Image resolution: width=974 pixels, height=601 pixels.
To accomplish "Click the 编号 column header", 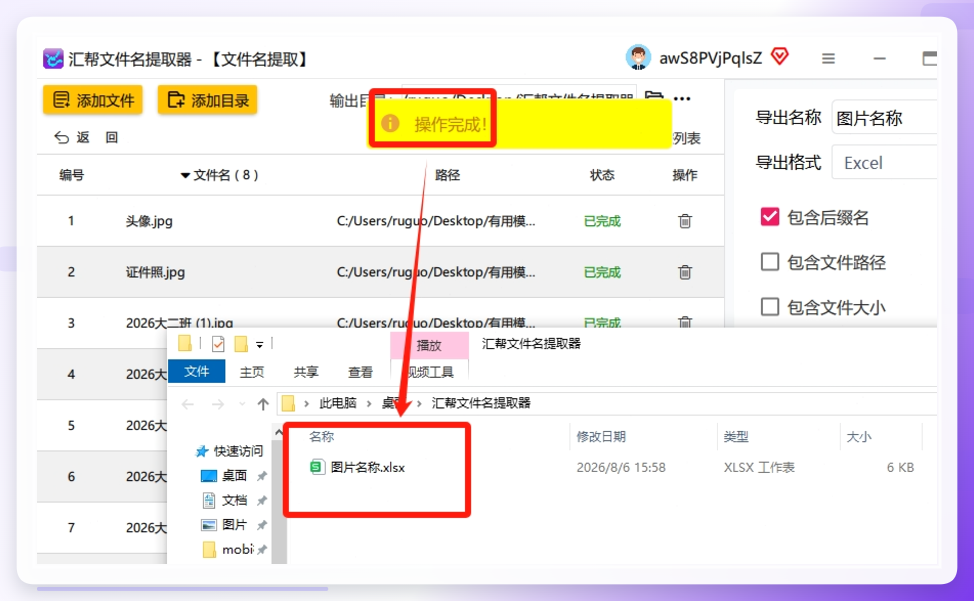I will click(71, 175).
